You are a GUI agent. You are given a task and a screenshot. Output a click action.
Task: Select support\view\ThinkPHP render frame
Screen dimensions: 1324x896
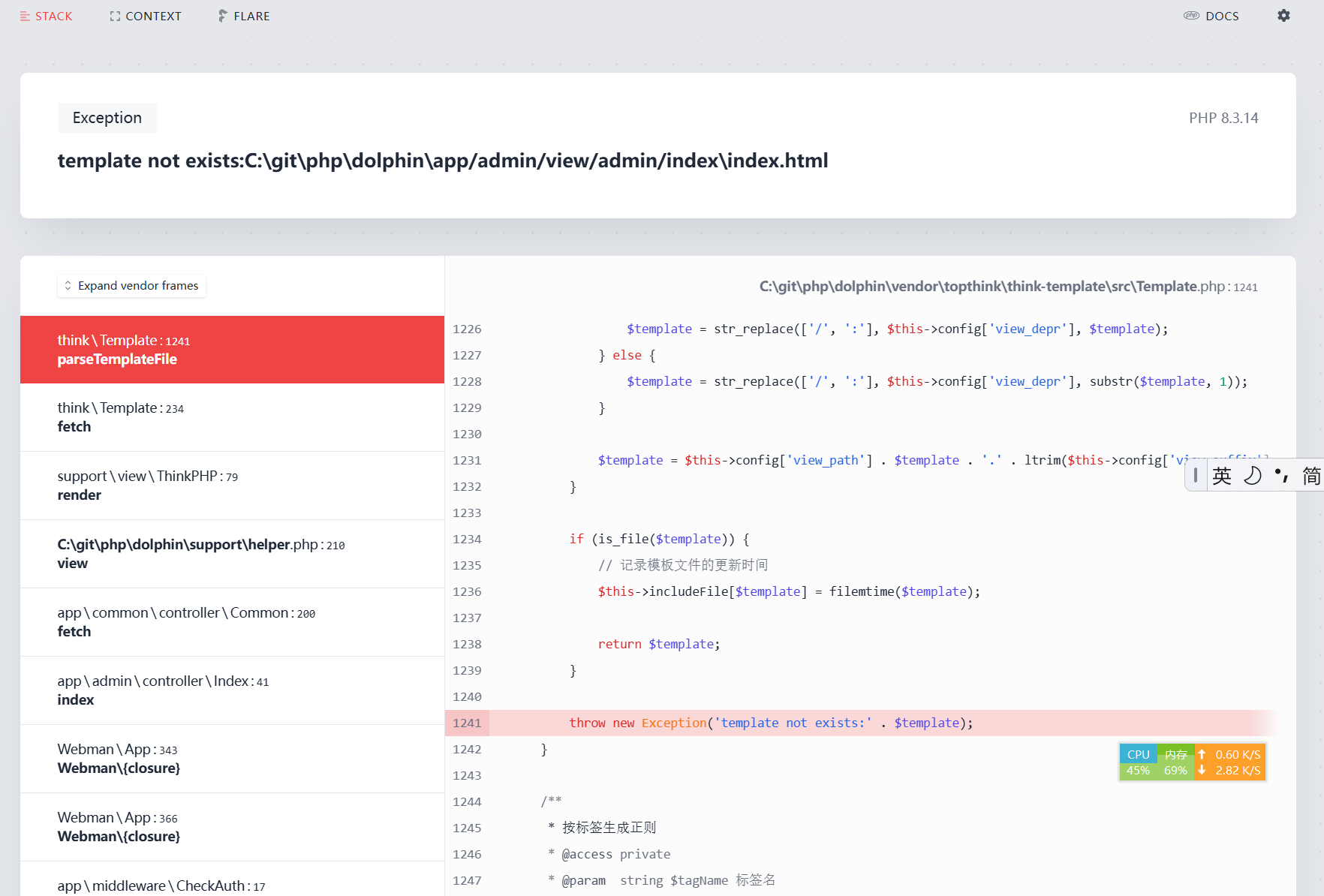(232, 486)
